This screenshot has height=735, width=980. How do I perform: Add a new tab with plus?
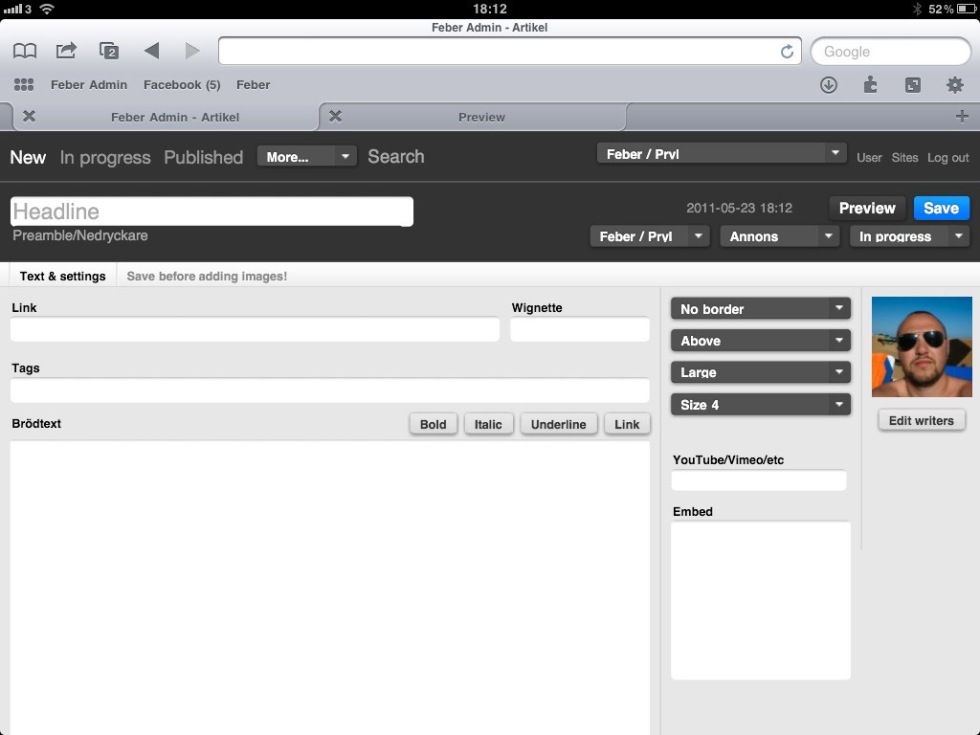962,117
